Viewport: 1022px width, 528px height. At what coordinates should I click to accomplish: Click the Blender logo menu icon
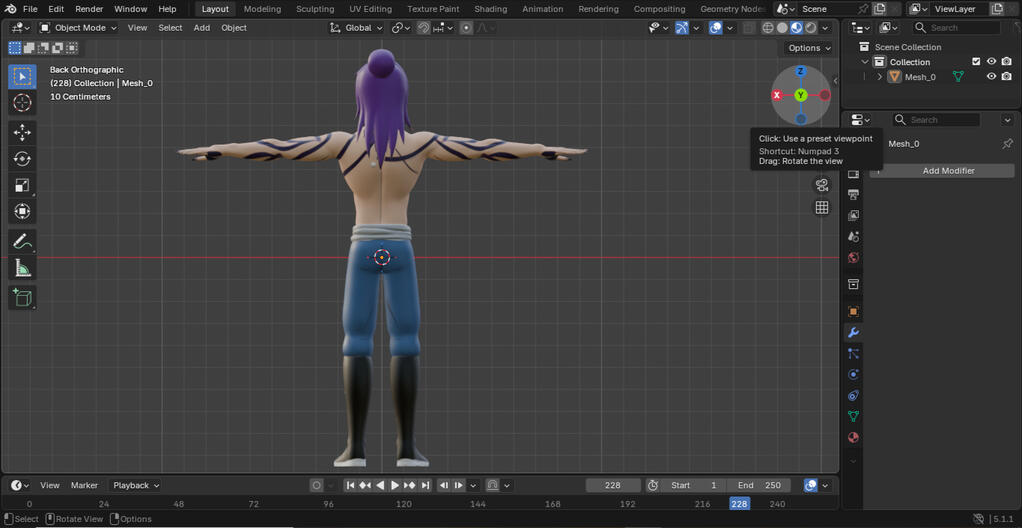[x=10, y=9]
